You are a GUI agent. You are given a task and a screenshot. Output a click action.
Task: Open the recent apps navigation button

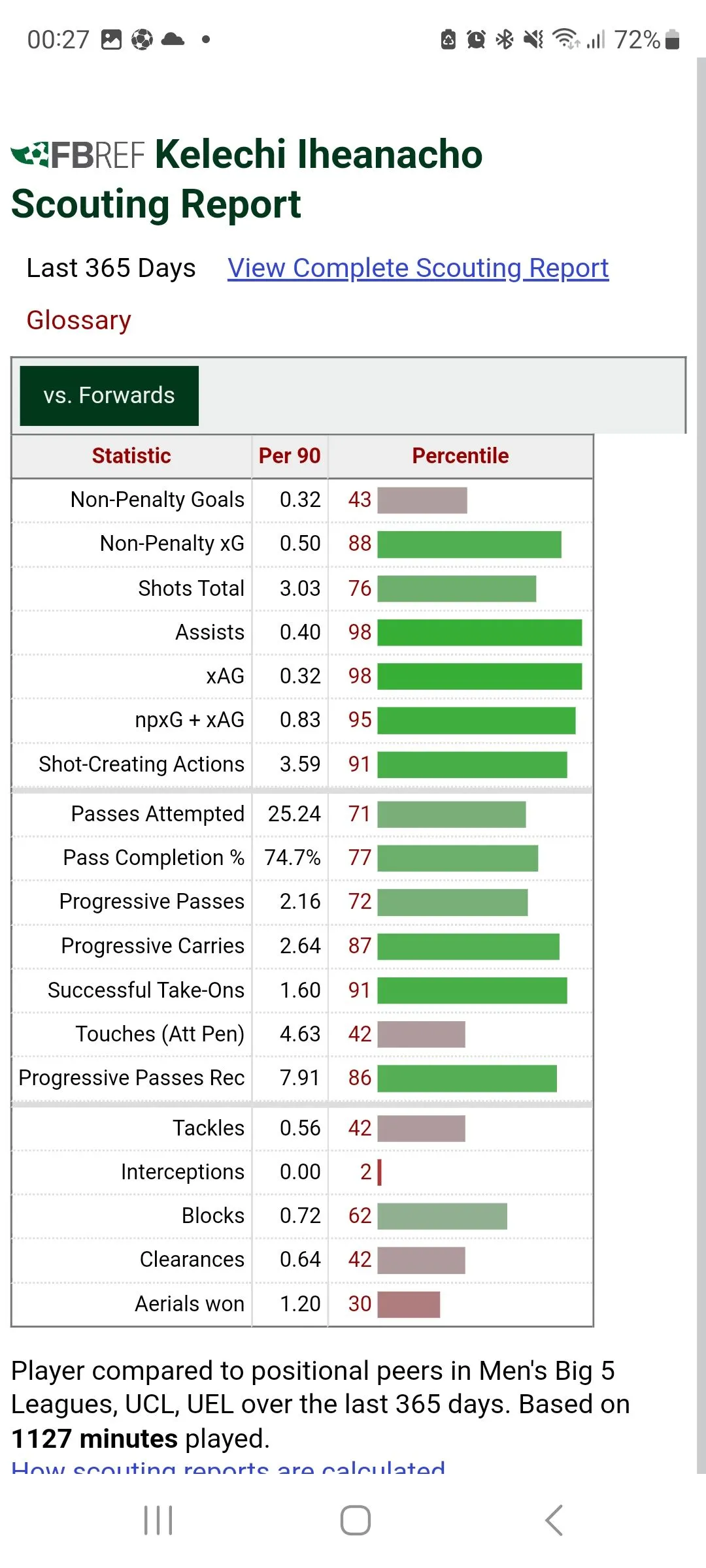coord(158,1520)
